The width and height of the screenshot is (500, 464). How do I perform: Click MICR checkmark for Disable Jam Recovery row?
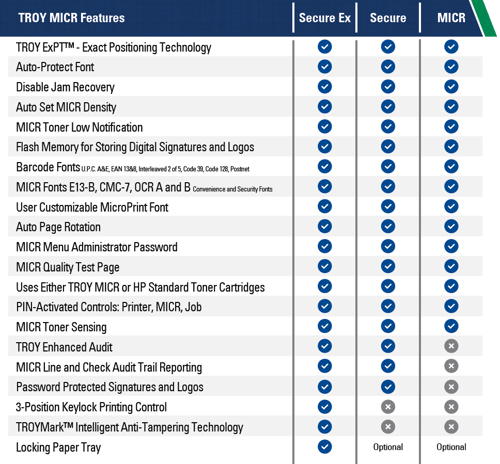[x=451, y=87]
